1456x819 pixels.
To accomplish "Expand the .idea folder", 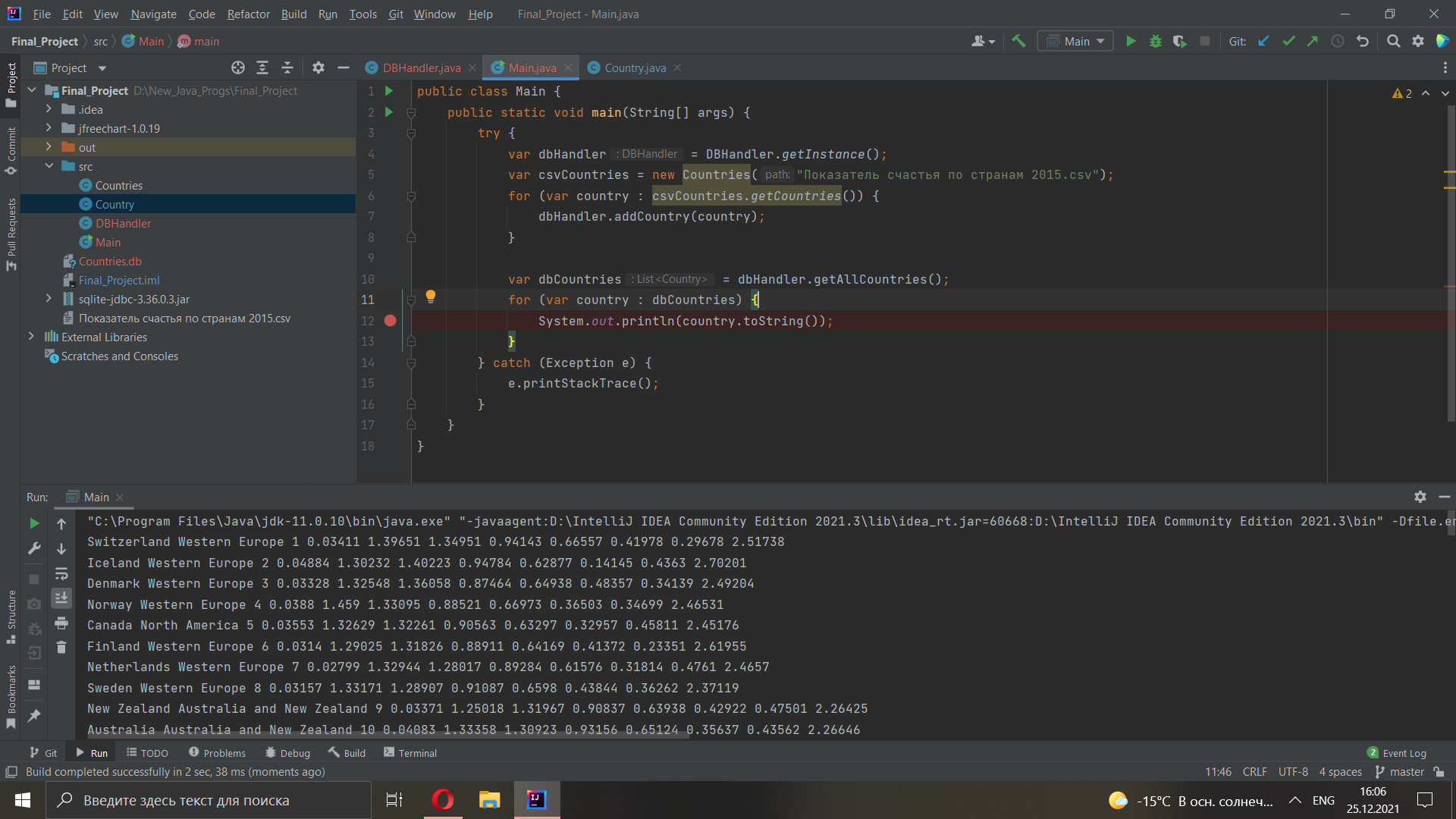I will coord(49,109).
